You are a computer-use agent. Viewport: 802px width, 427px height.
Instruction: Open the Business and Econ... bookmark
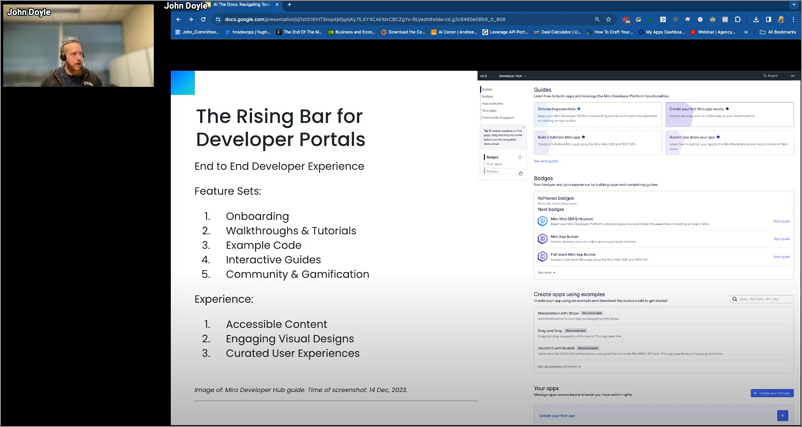[352, 32]
